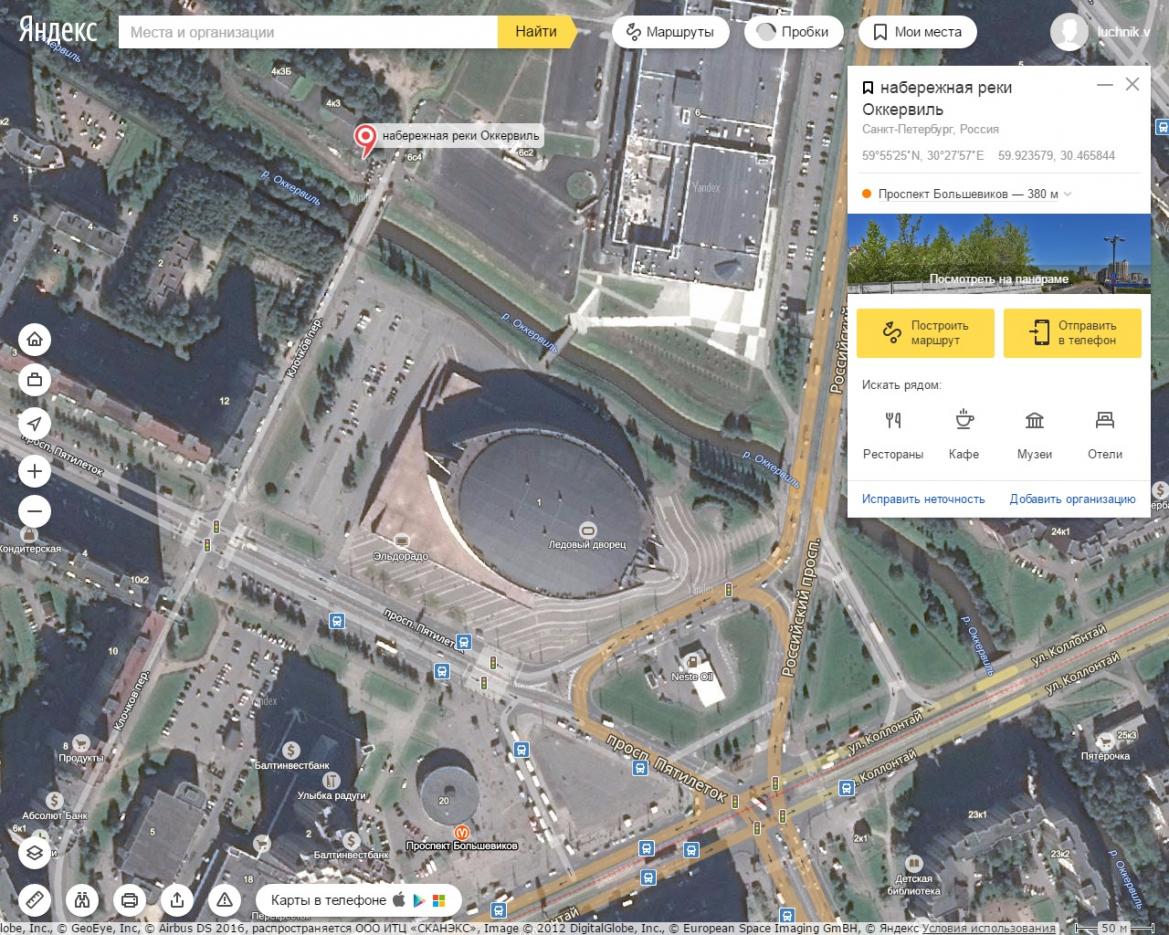The image size is (1169, 935).
Task: Click the my location arrow icon
Action: (34, 423)
